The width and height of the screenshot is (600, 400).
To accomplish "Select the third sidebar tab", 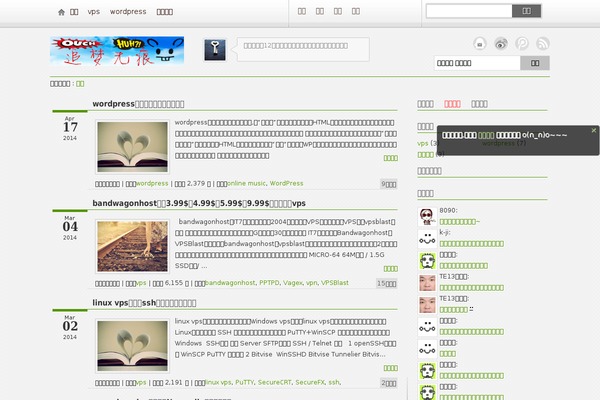I will (x=479, y=104).
